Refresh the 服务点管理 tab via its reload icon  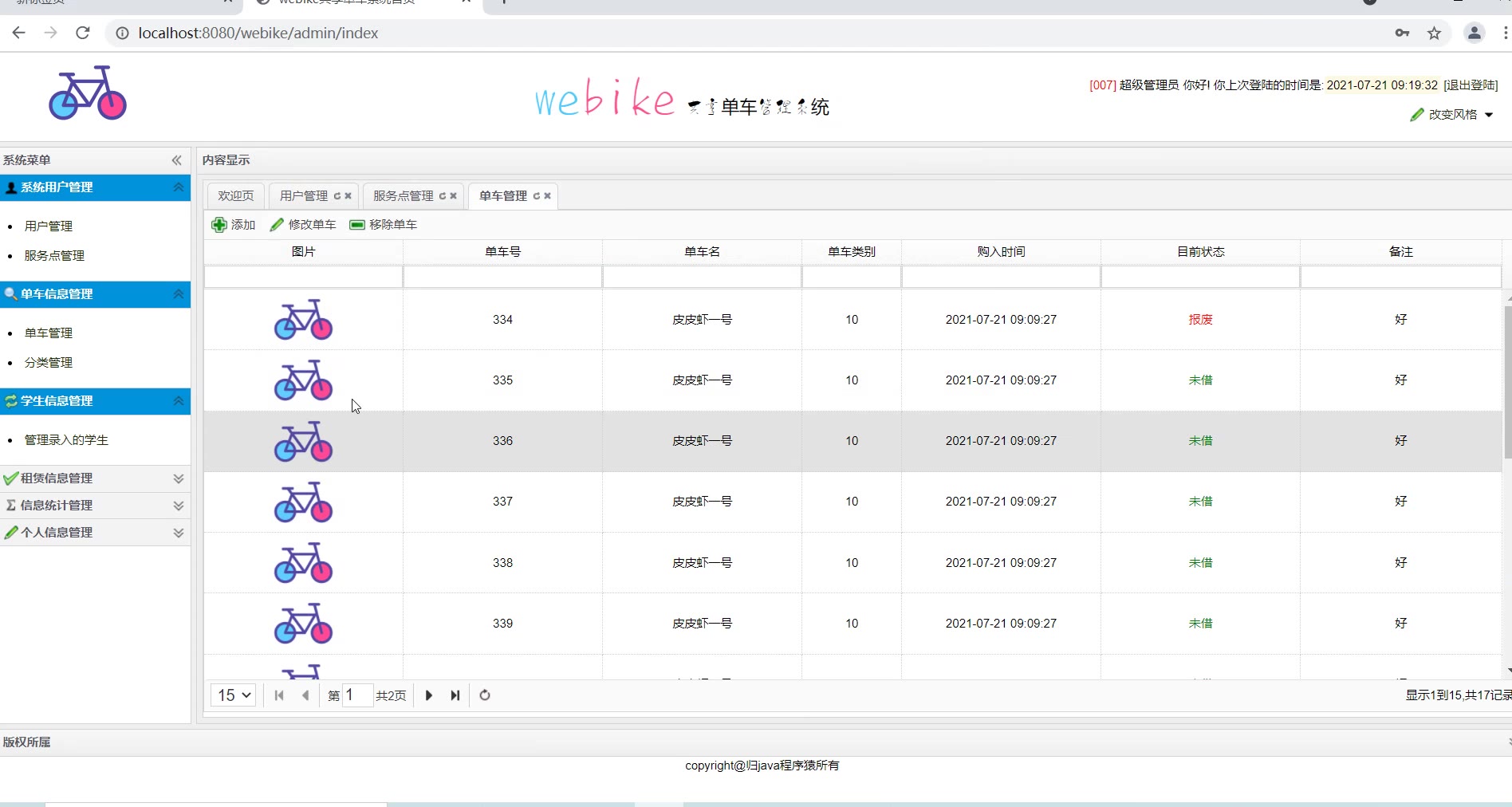coord(443,196)
